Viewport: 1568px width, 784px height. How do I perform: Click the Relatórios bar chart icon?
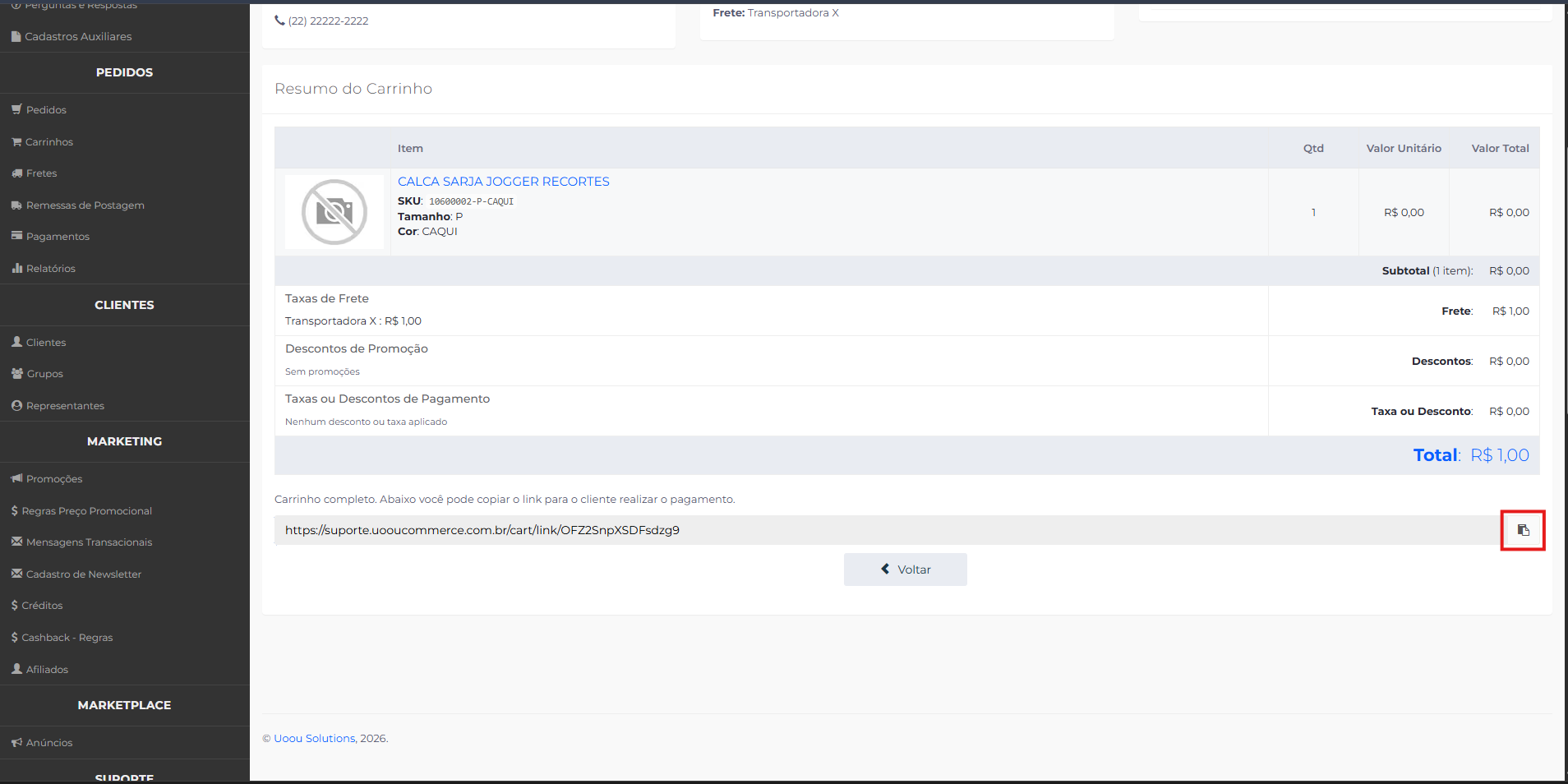[x=16, y=268]
